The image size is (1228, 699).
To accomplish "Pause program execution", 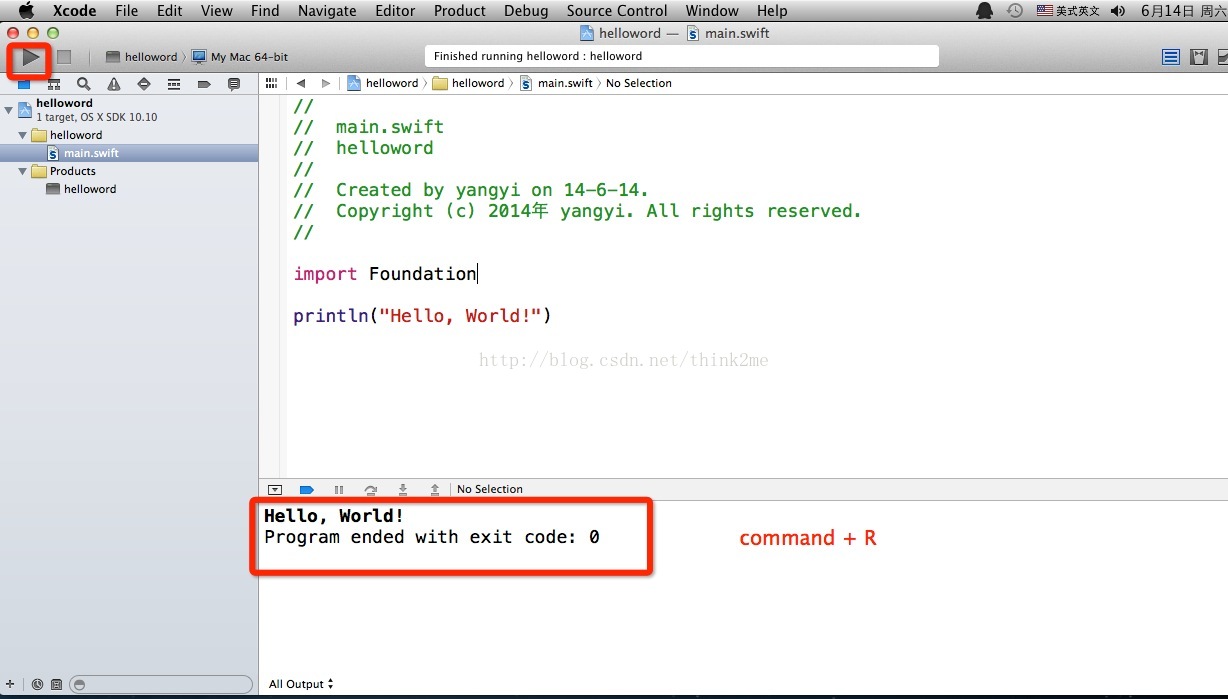I will click(339, 489).
